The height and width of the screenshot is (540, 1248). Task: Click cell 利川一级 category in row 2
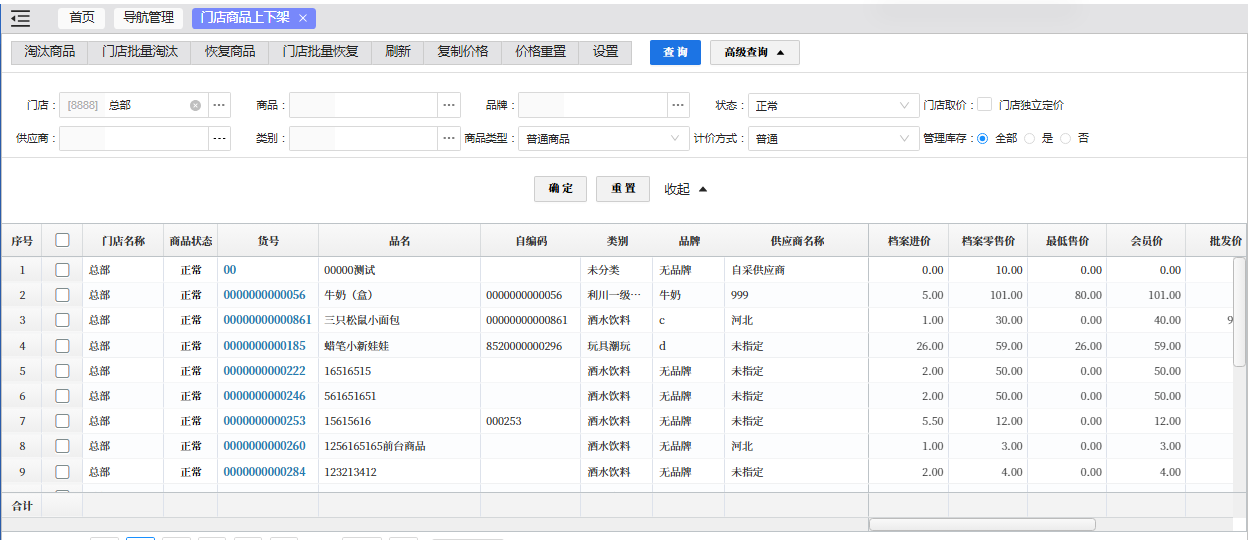(613, 295)
